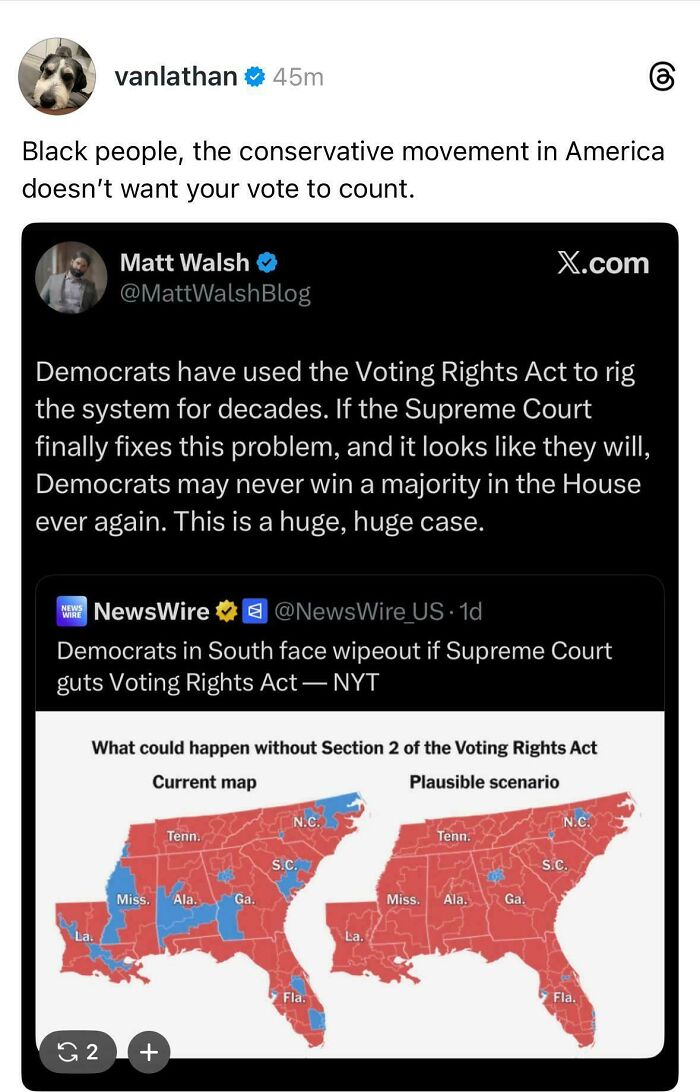Open the X.com source link

point(603,263)
